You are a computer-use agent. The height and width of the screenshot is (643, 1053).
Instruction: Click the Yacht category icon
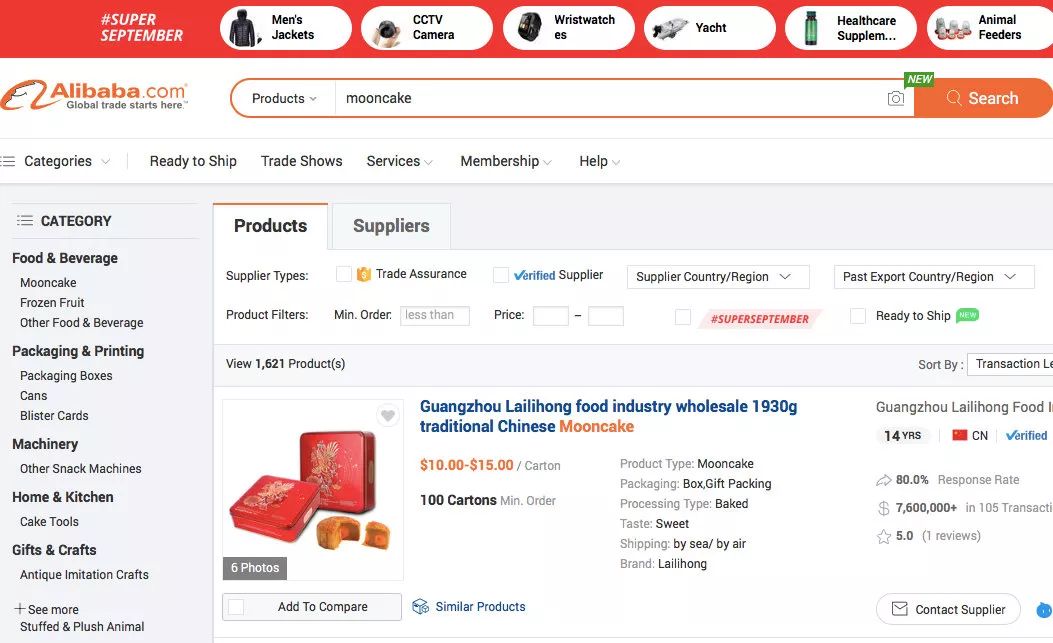coord(668,28)
